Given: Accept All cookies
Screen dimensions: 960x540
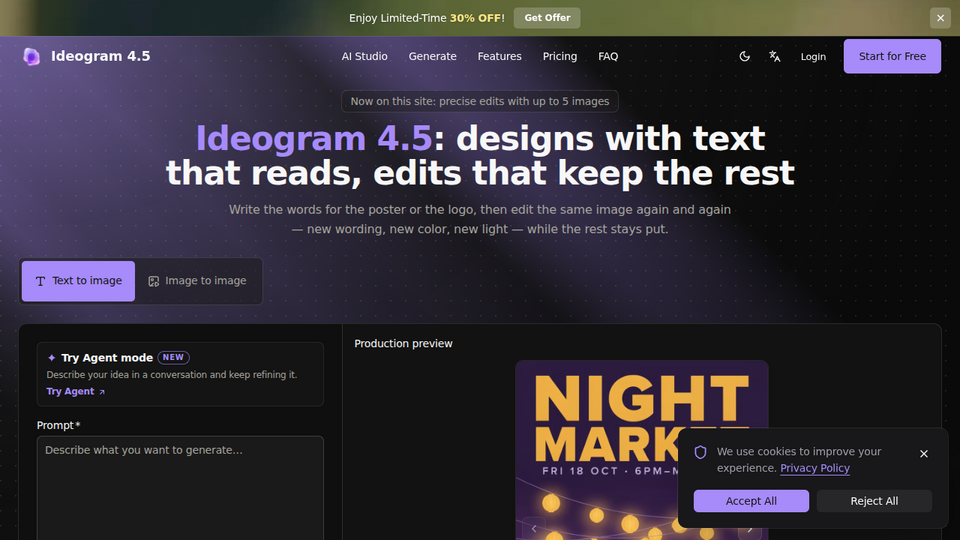Looking at the screenshot, I should pyautogui.click(x=751, y=501).
